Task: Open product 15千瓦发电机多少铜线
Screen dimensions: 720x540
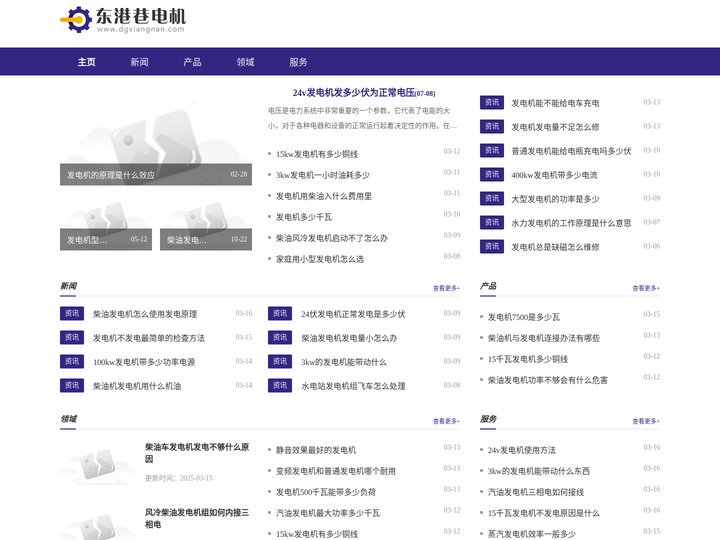Action: [528, 360]
